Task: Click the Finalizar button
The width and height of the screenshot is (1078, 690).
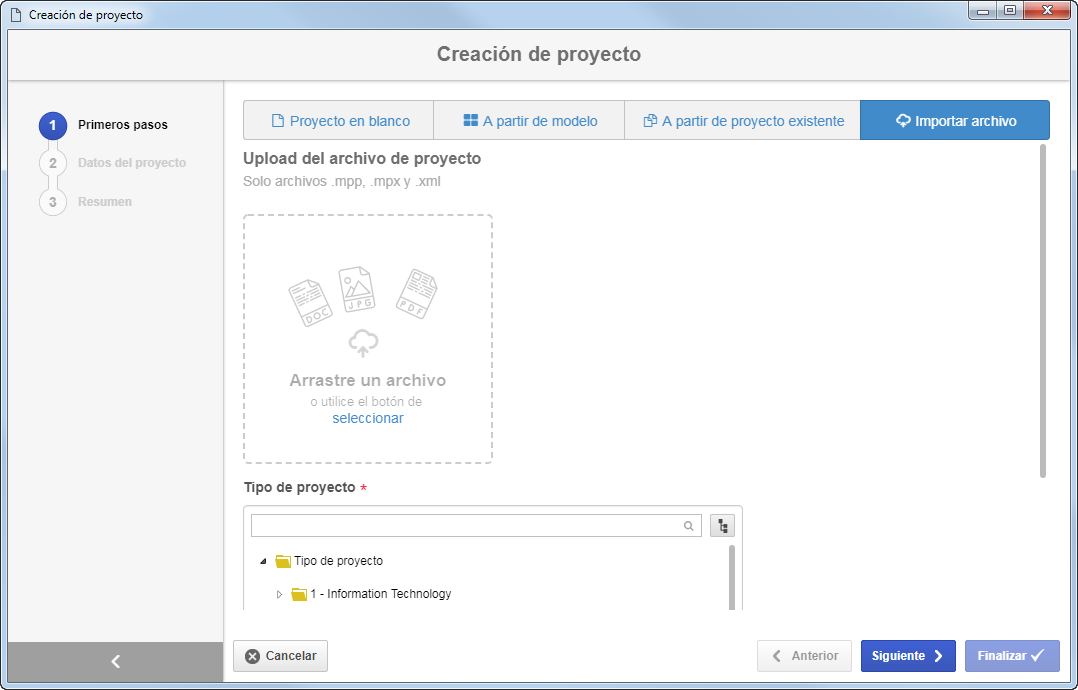Action: pyautogui.click(x=1012, y=656)
